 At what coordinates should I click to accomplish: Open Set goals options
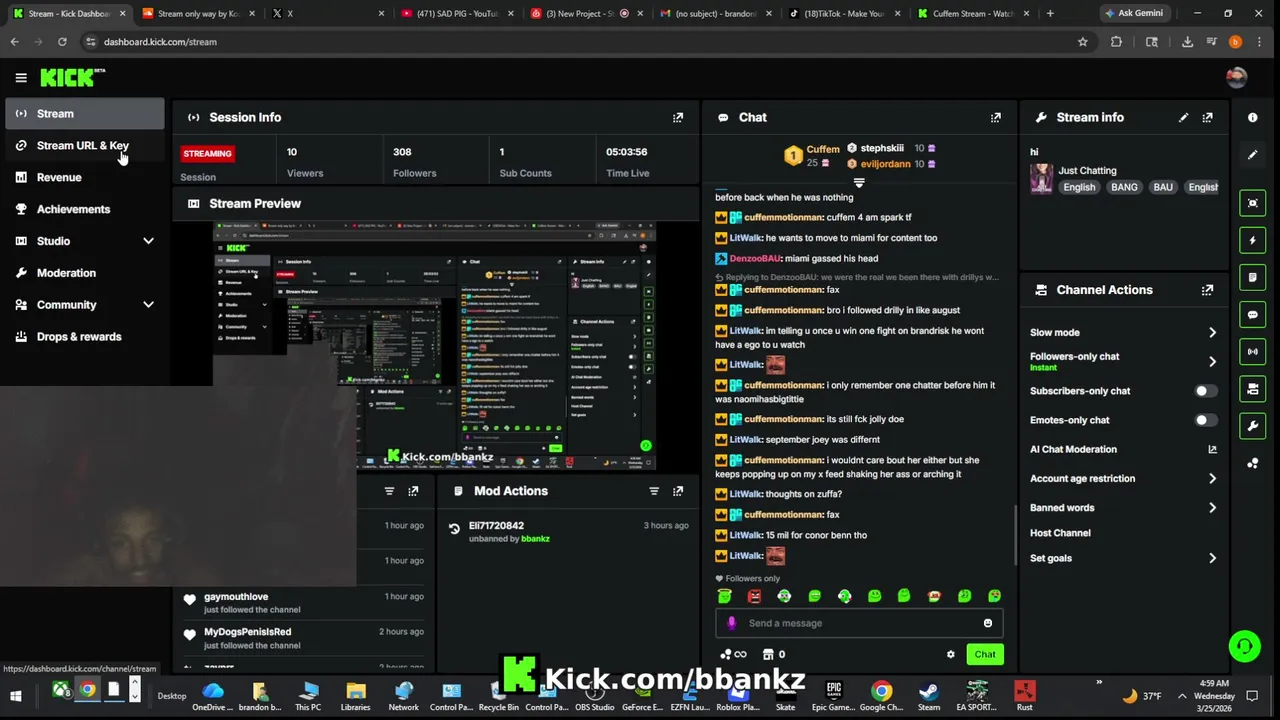(1123, 558)
